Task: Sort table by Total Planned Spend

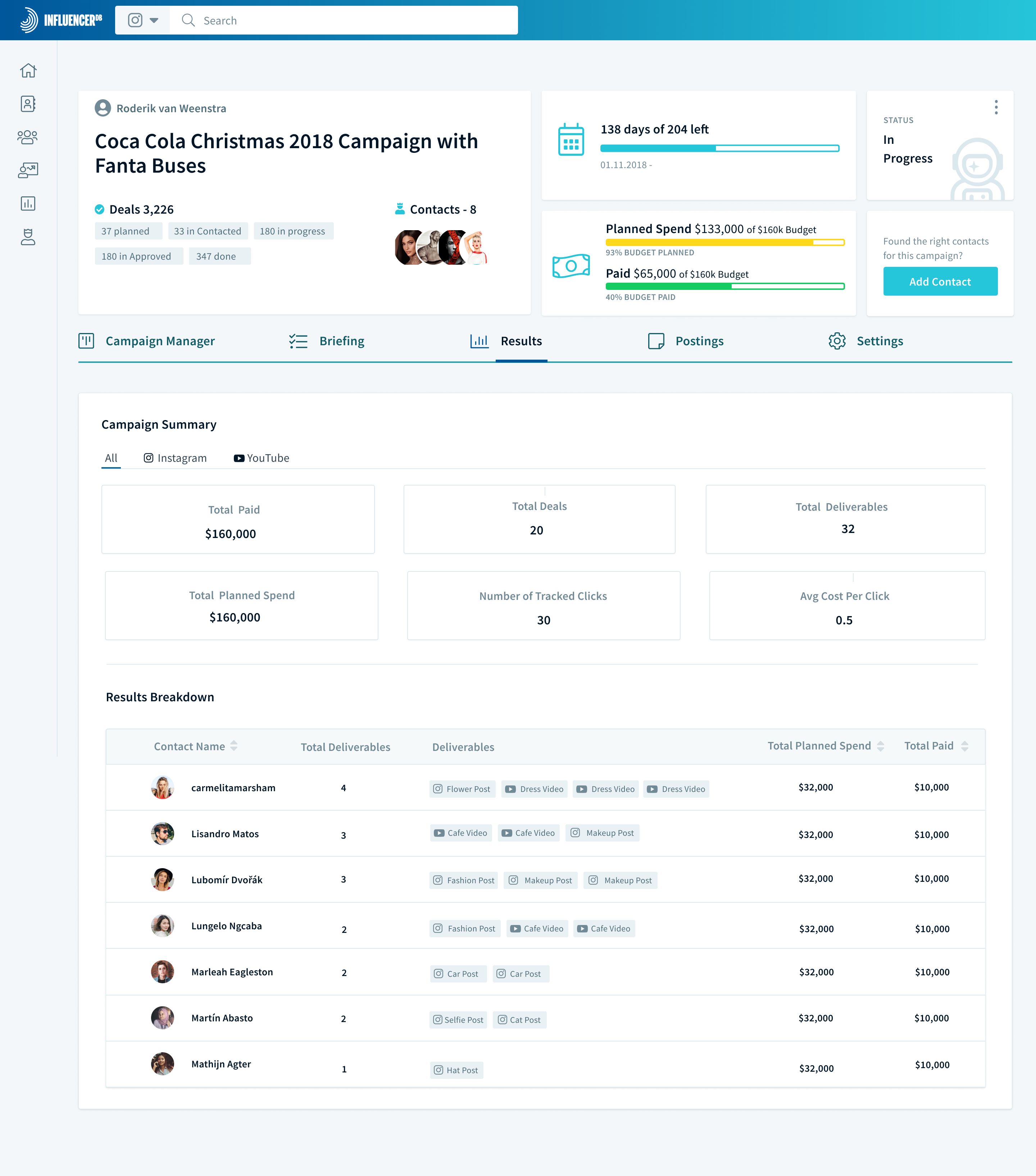Action: (880, 746)
